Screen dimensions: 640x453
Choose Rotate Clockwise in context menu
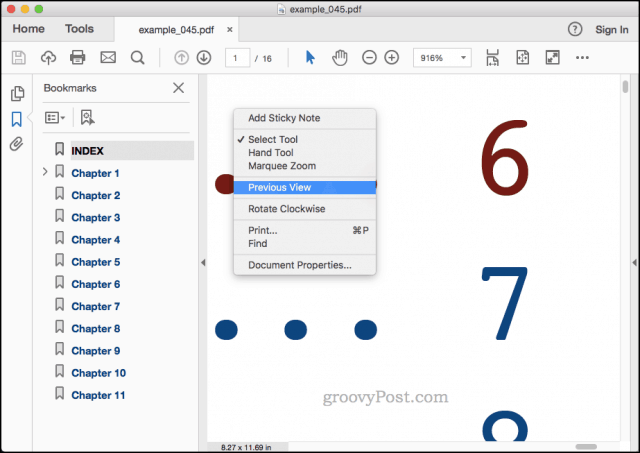pos(305,209)
